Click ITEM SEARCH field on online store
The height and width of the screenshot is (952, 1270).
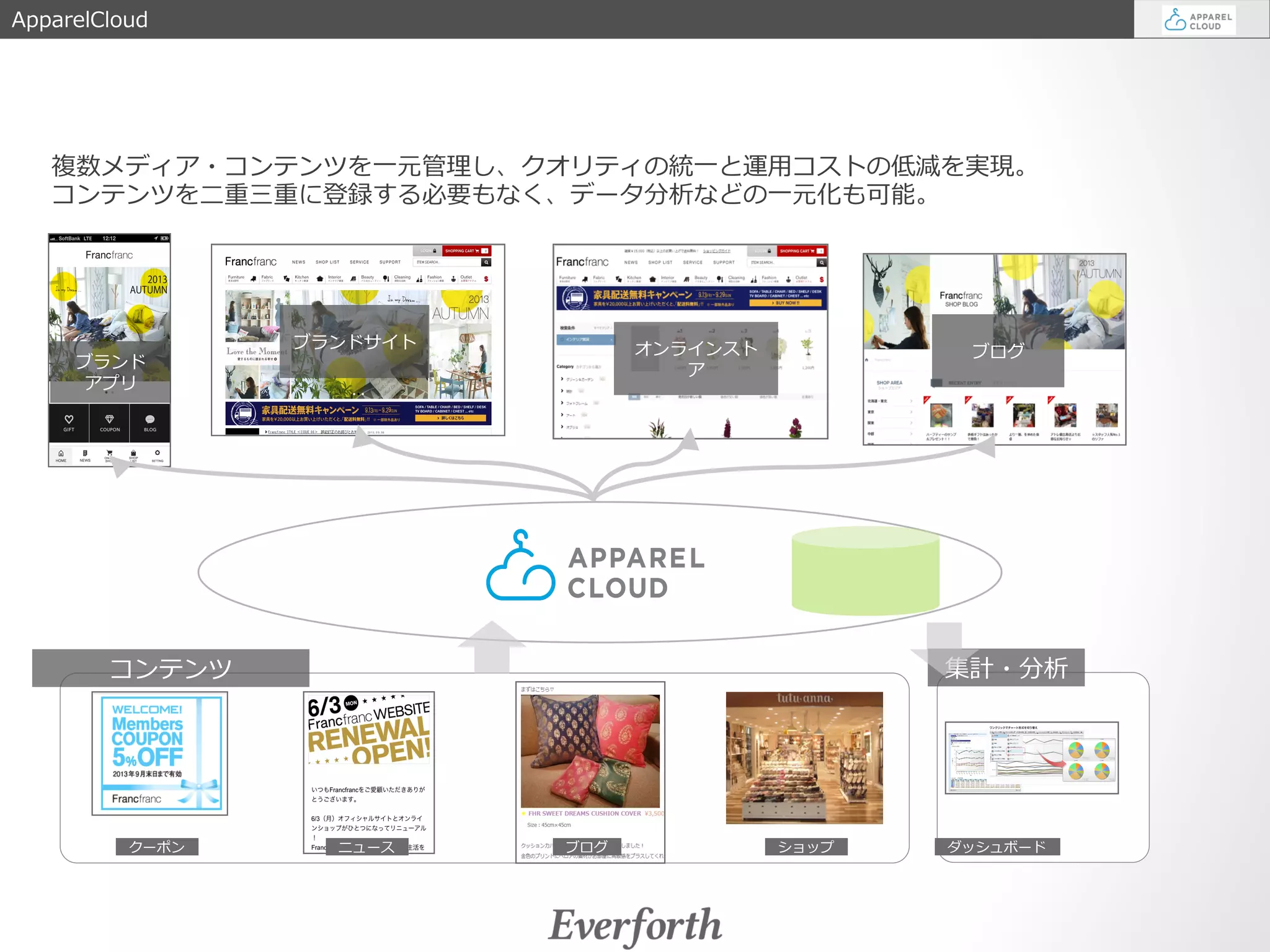[782, 262]
